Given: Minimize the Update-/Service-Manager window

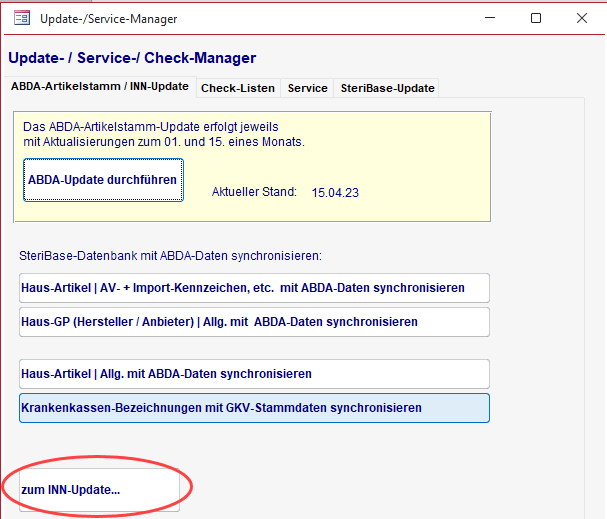Looking at the screenshot, I should click(490, 18).
